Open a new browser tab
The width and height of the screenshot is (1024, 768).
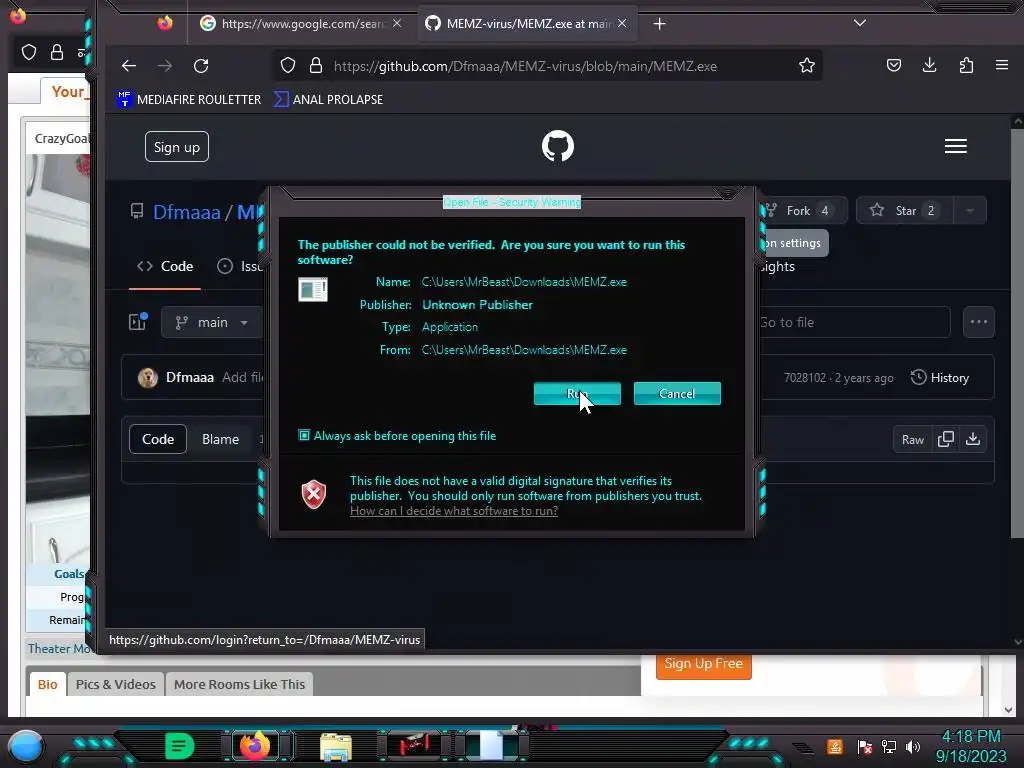(x=660, y=24)
